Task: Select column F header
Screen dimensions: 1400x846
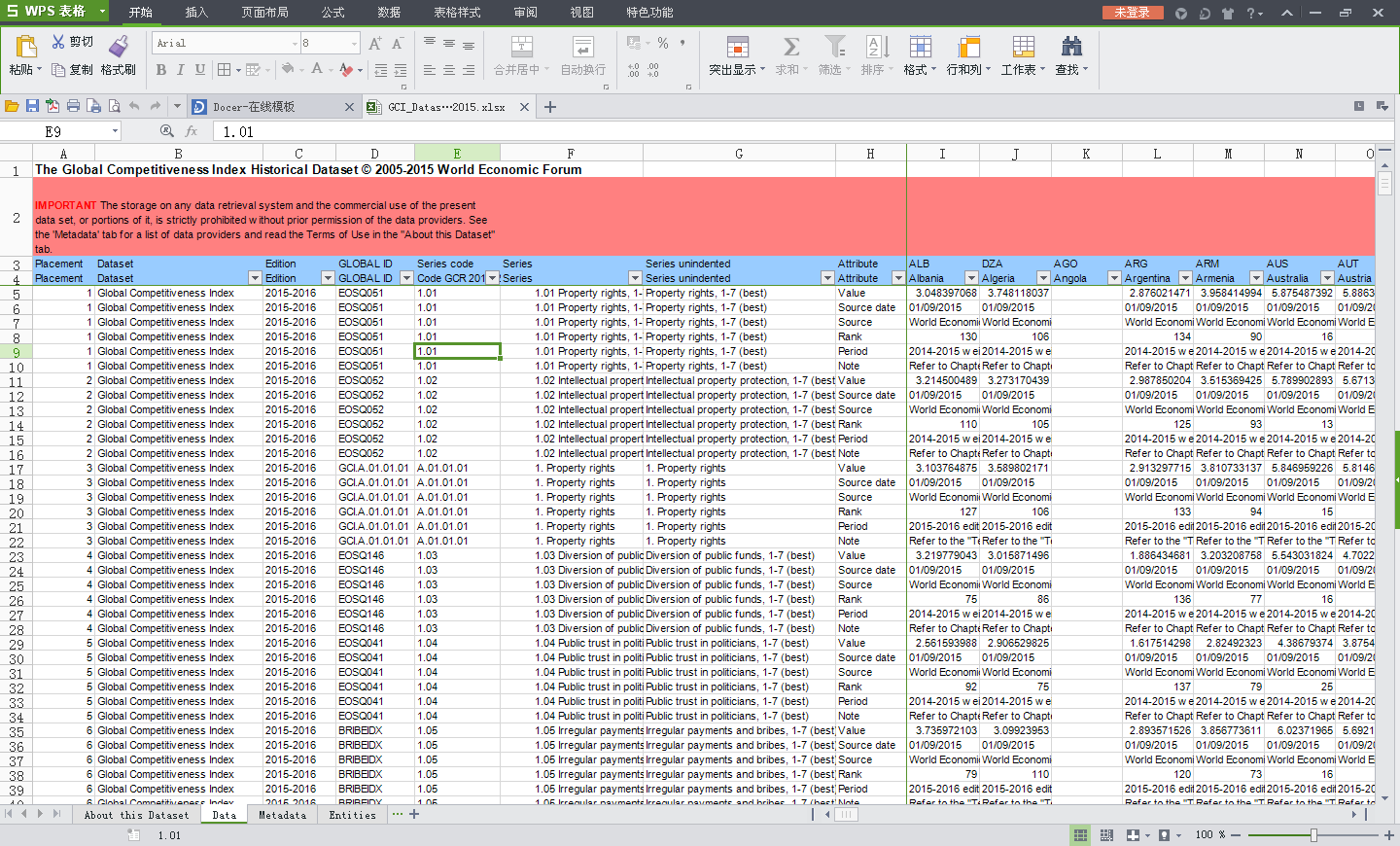Action: pyautogui.click(x=571, y=153)
